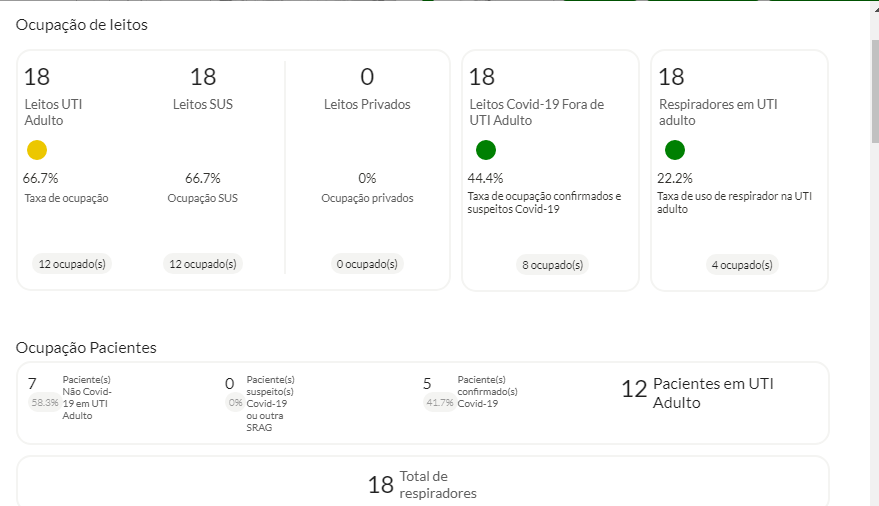Click the 12 ocupado(s) badge under Leitos UTI Adulto

tap(72, 264)
